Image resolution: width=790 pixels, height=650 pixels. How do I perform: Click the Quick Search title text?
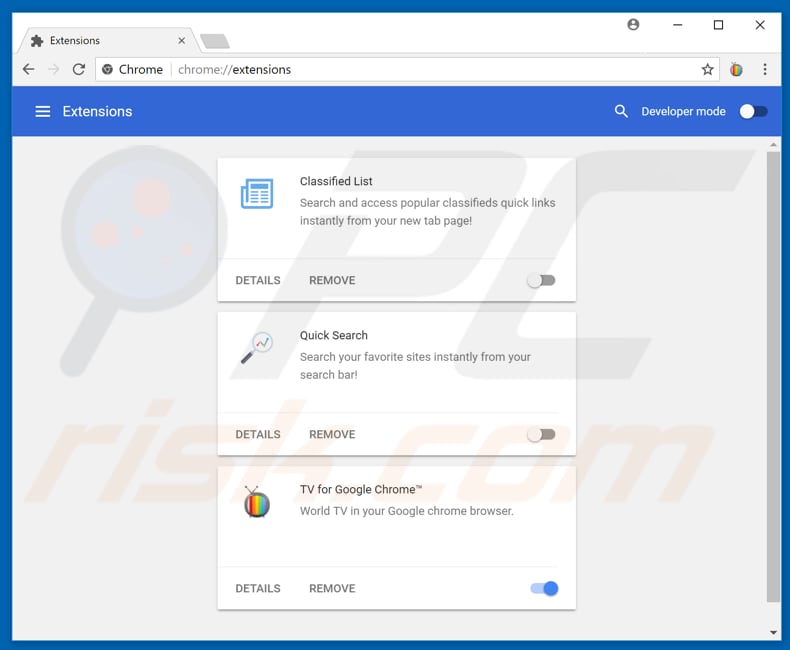click(x=334, y=336)
